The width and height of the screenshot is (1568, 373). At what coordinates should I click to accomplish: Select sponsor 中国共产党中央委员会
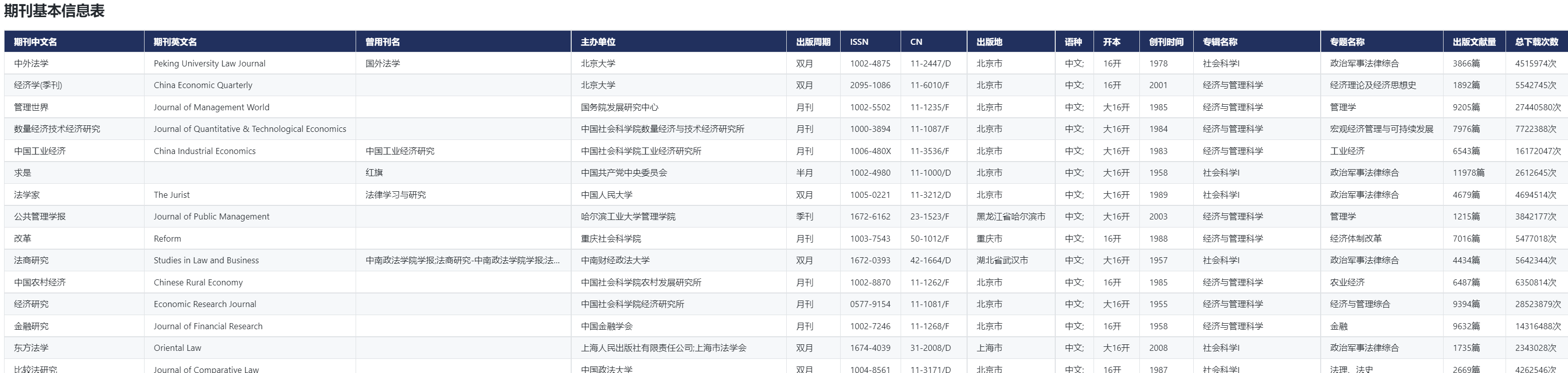[624, 173]
